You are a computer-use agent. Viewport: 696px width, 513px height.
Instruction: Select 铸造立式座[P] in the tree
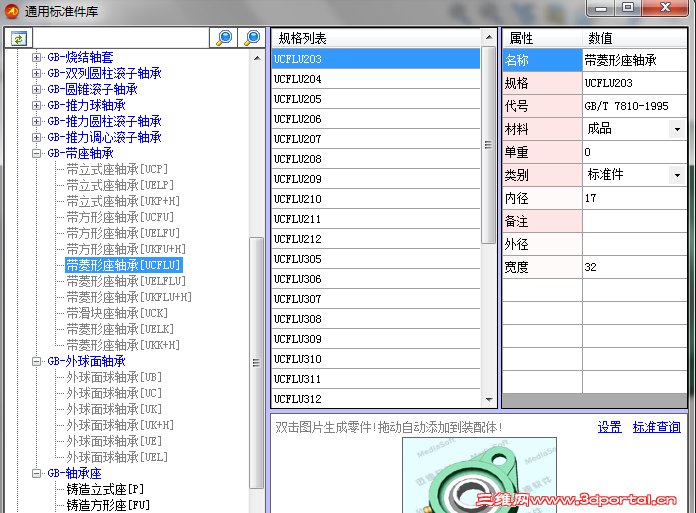click(x=105, y=489)
